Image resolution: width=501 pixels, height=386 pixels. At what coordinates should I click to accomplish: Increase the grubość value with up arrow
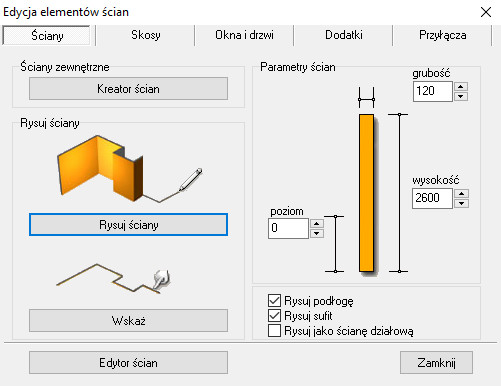tap(461, 87)
